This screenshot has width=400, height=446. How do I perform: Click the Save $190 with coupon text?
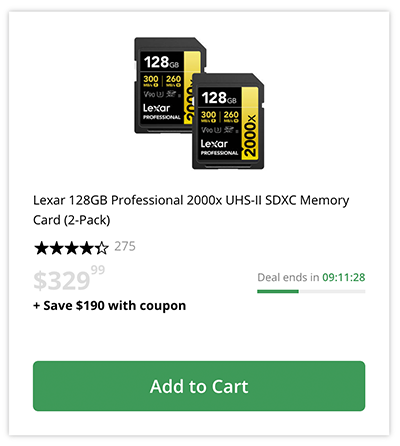tap(110, 306)
